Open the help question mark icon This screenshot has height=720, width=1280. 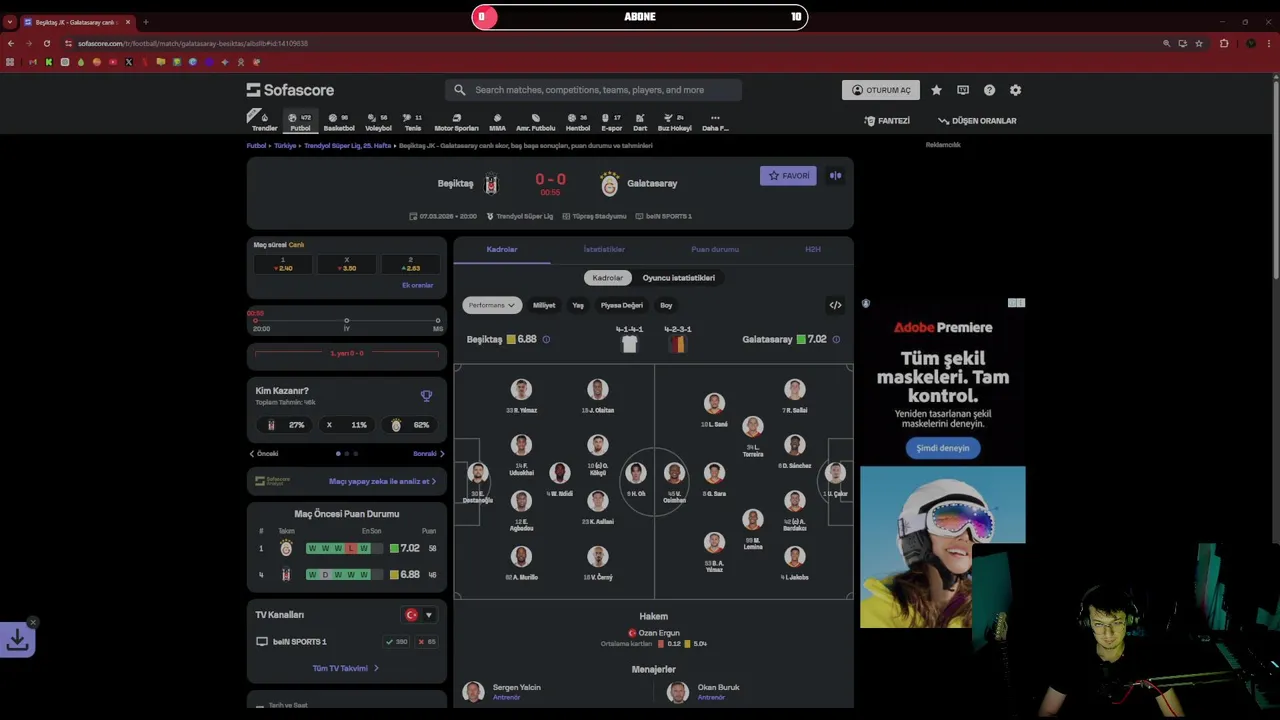pos(989,90)
